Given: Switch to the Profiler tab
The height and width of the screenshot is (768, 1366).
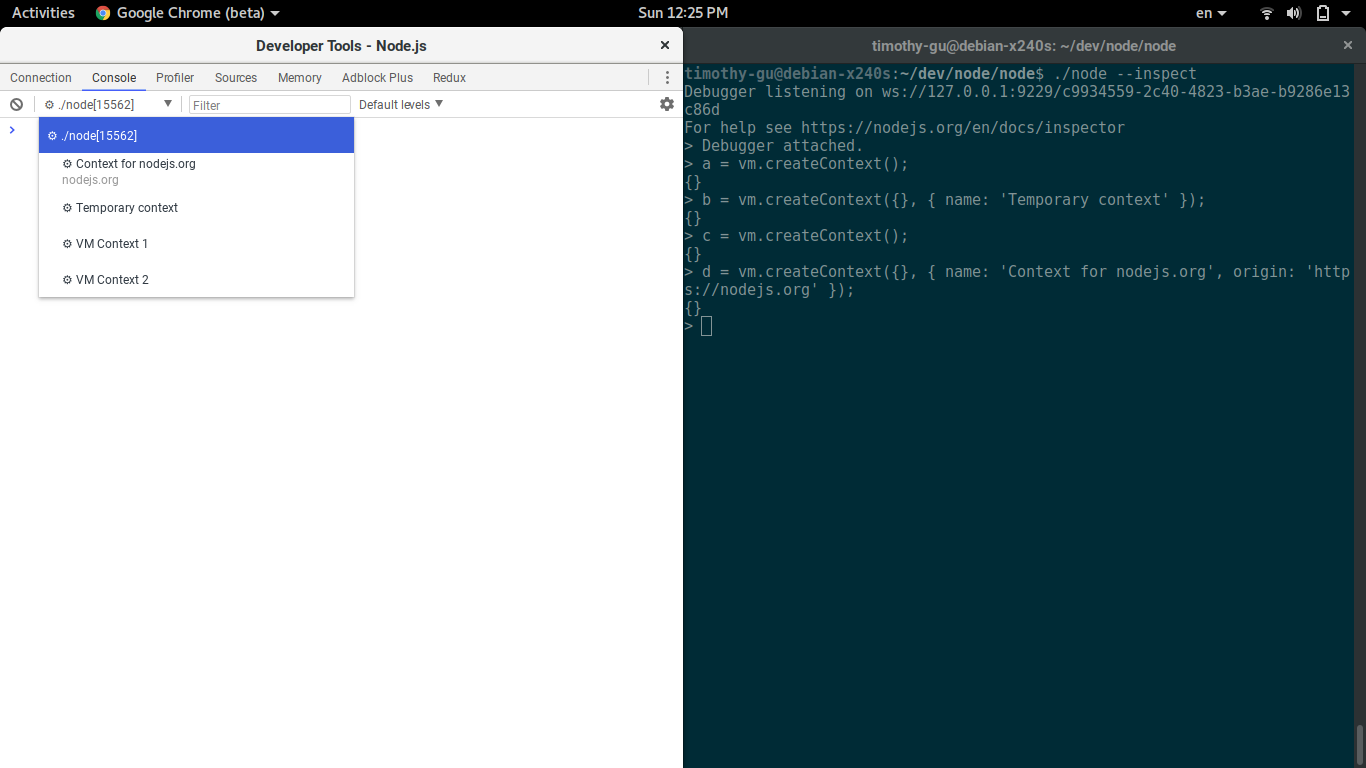Looking at the screenshot, I should [175, 77].
